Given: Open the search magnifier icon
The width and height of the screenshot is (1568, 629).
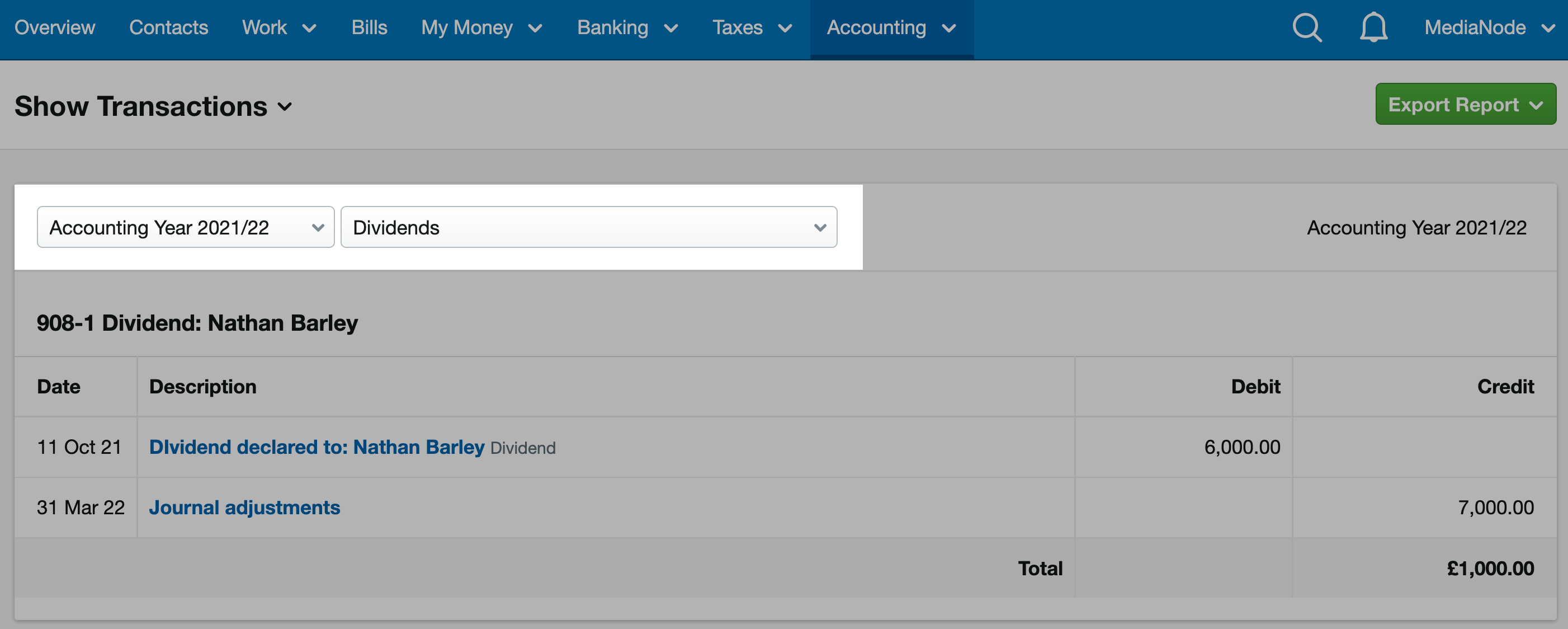Looking at the screenshot, I should point(1307,27).
